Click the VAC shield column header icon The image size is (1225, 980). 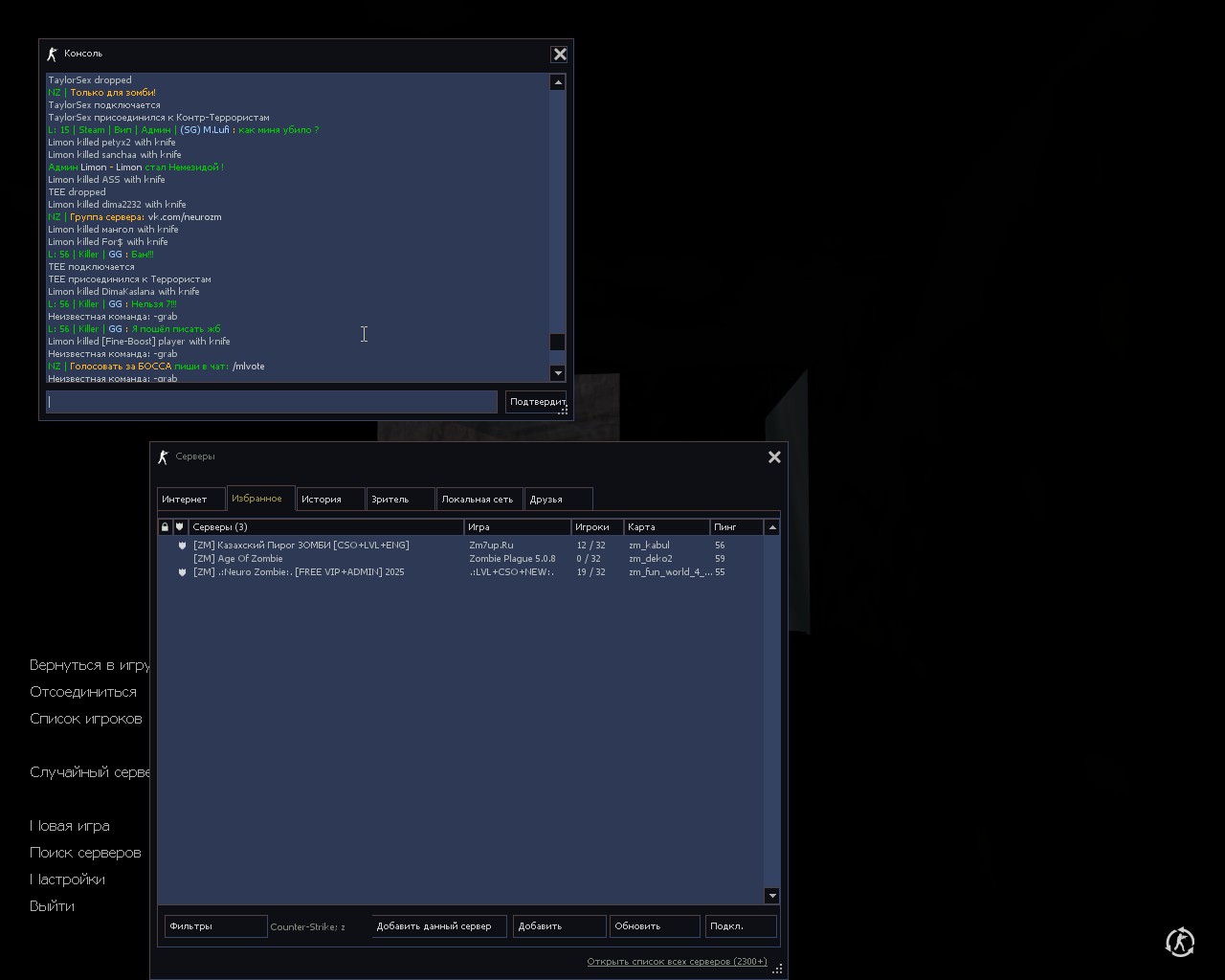coord(179,527)
